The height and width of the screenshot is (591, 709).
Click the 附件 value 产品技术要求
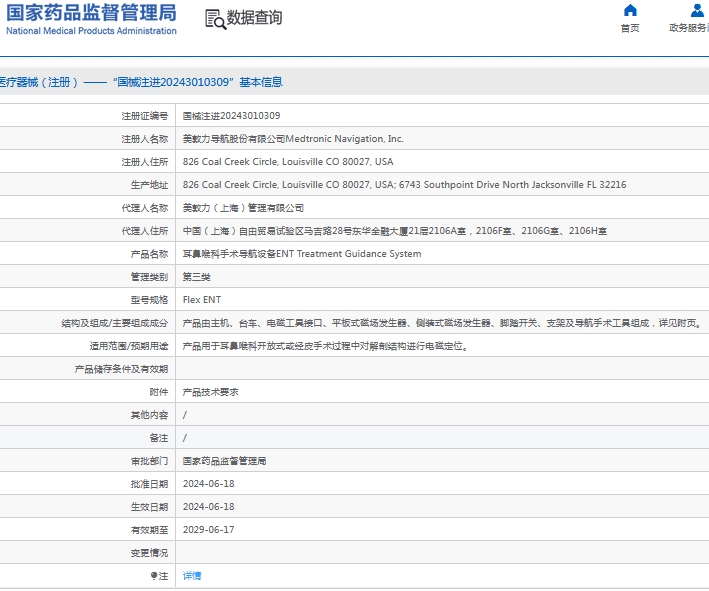210,392
